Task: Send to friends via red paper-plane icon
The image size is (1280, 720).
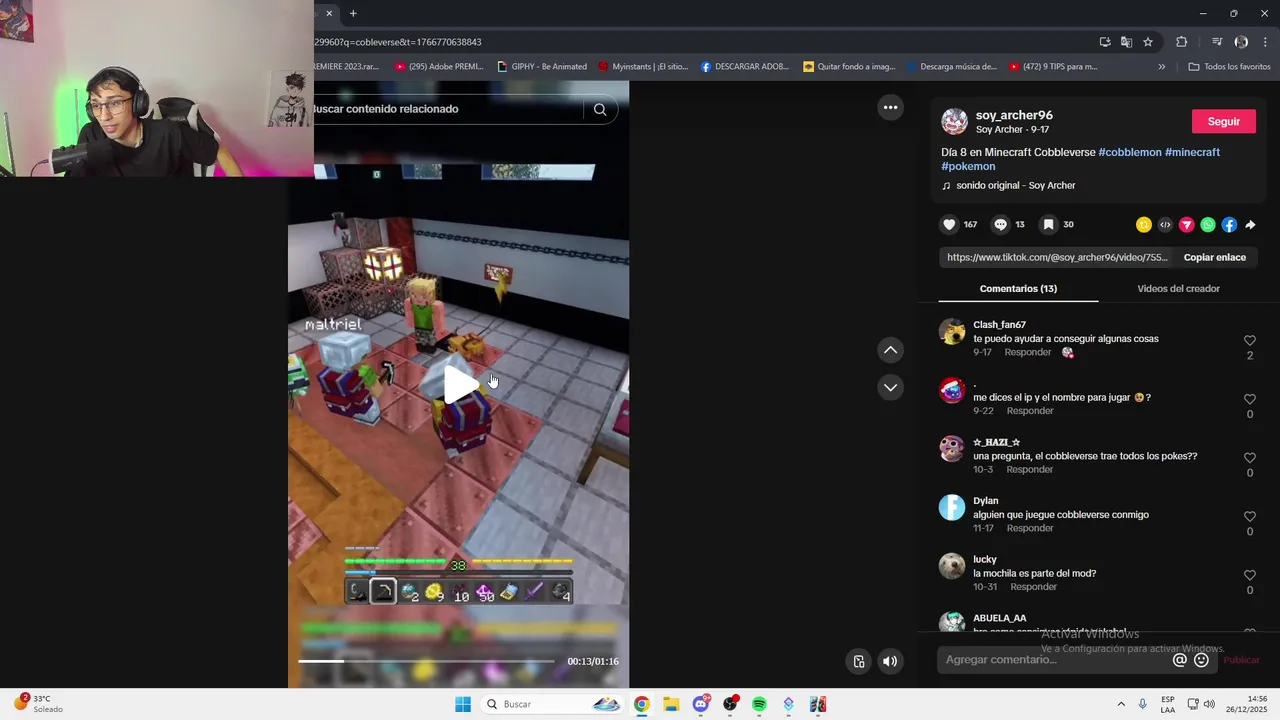Action: click(1187, 225)
